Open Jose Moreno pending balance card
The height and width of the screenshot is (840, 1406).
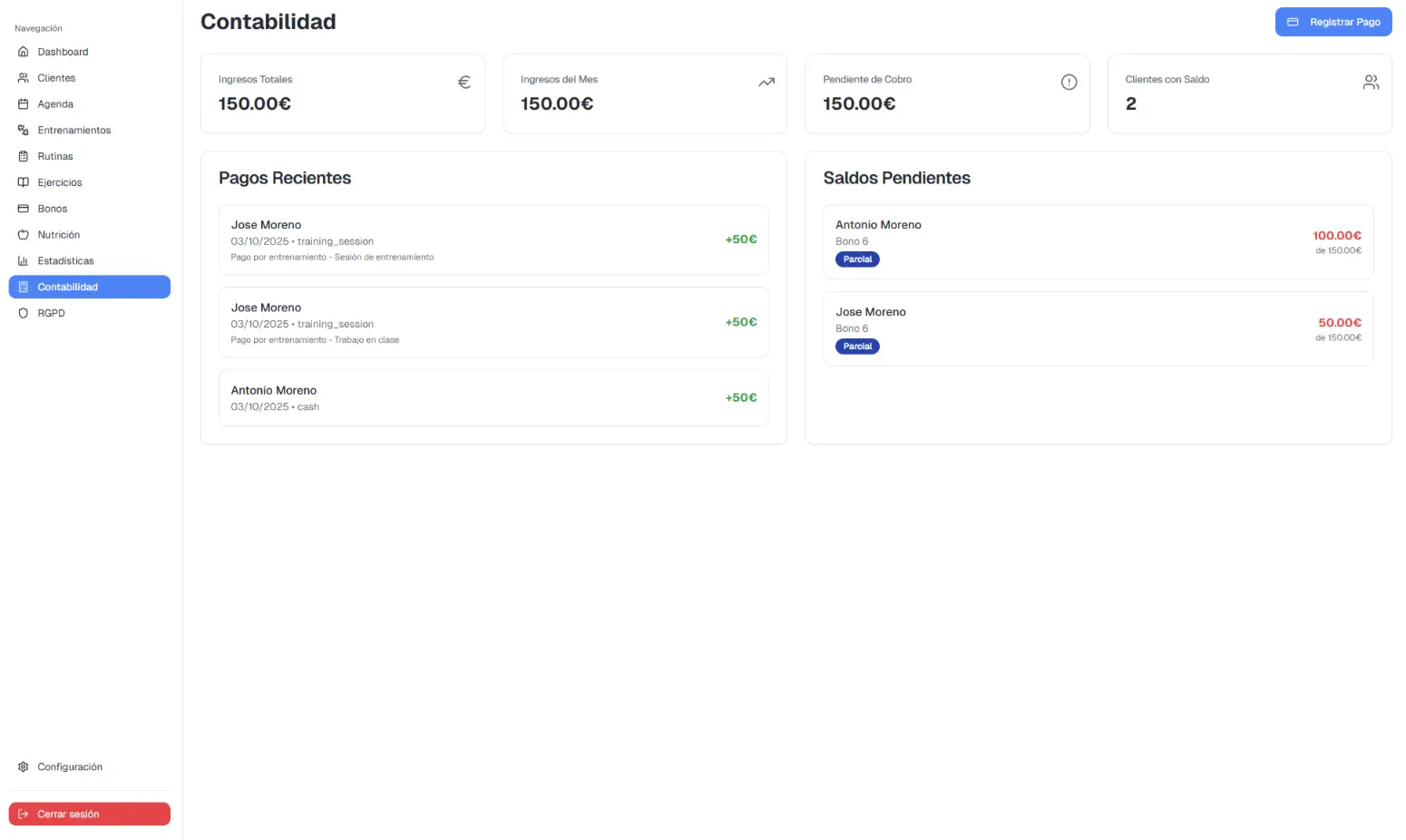coord(1098,328)
